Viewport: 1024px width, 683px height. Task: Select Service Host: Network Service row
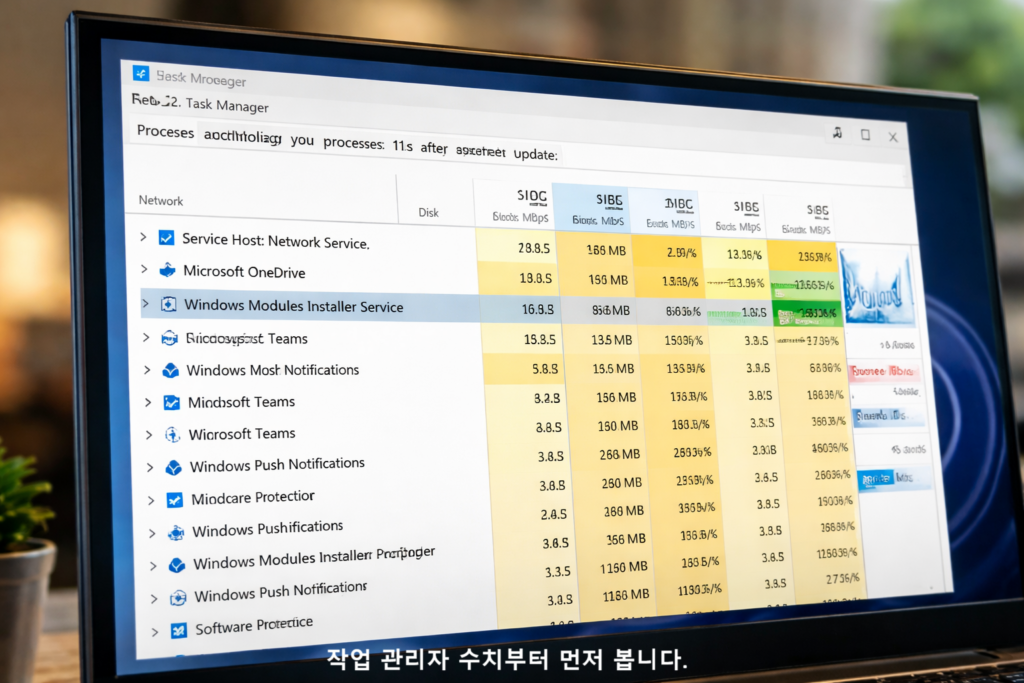(487, 244)
